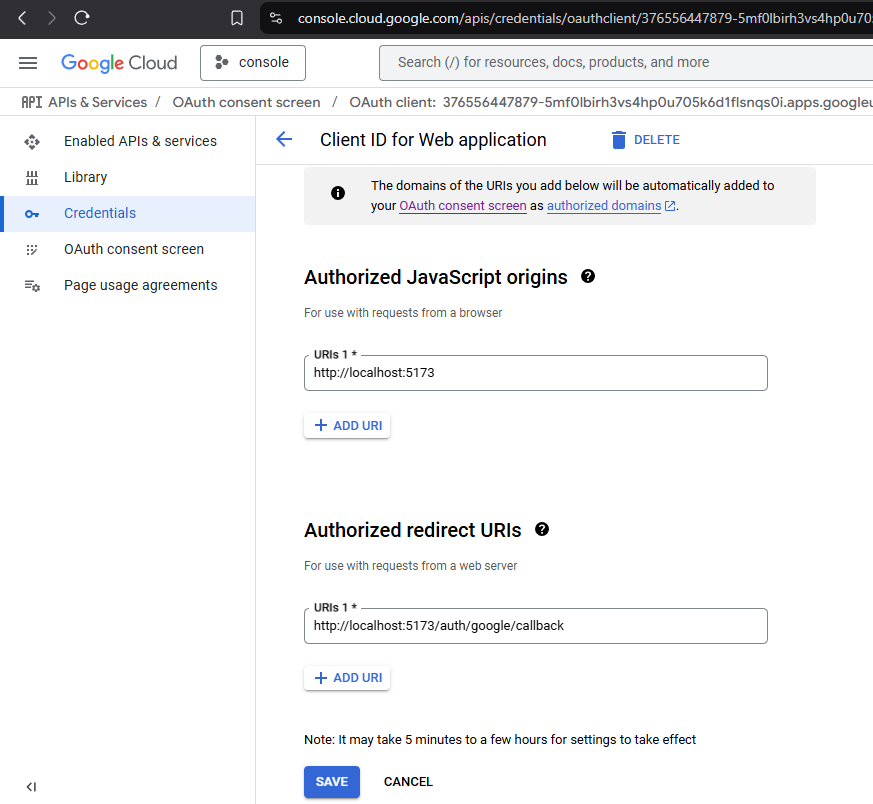
Task: Save the client settings
Action: [332, 782]
